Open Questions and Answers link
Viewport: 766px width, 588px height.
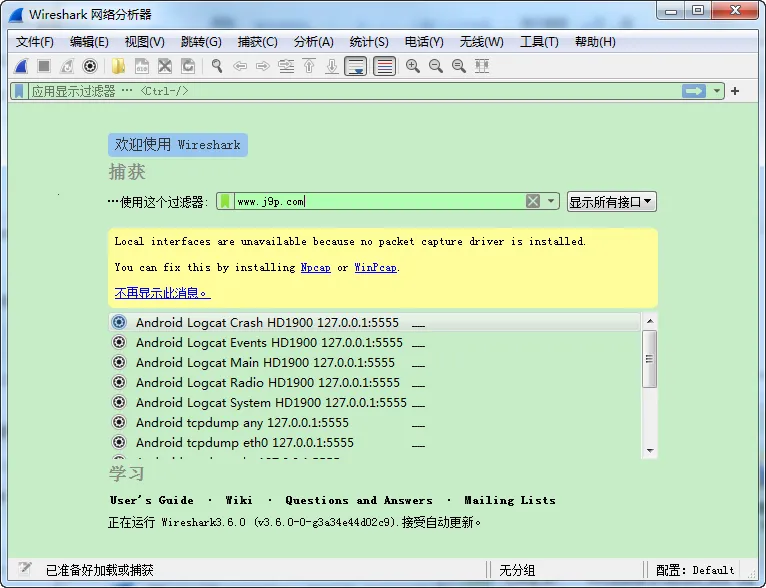pyautogui.click(x=359, y=500)
